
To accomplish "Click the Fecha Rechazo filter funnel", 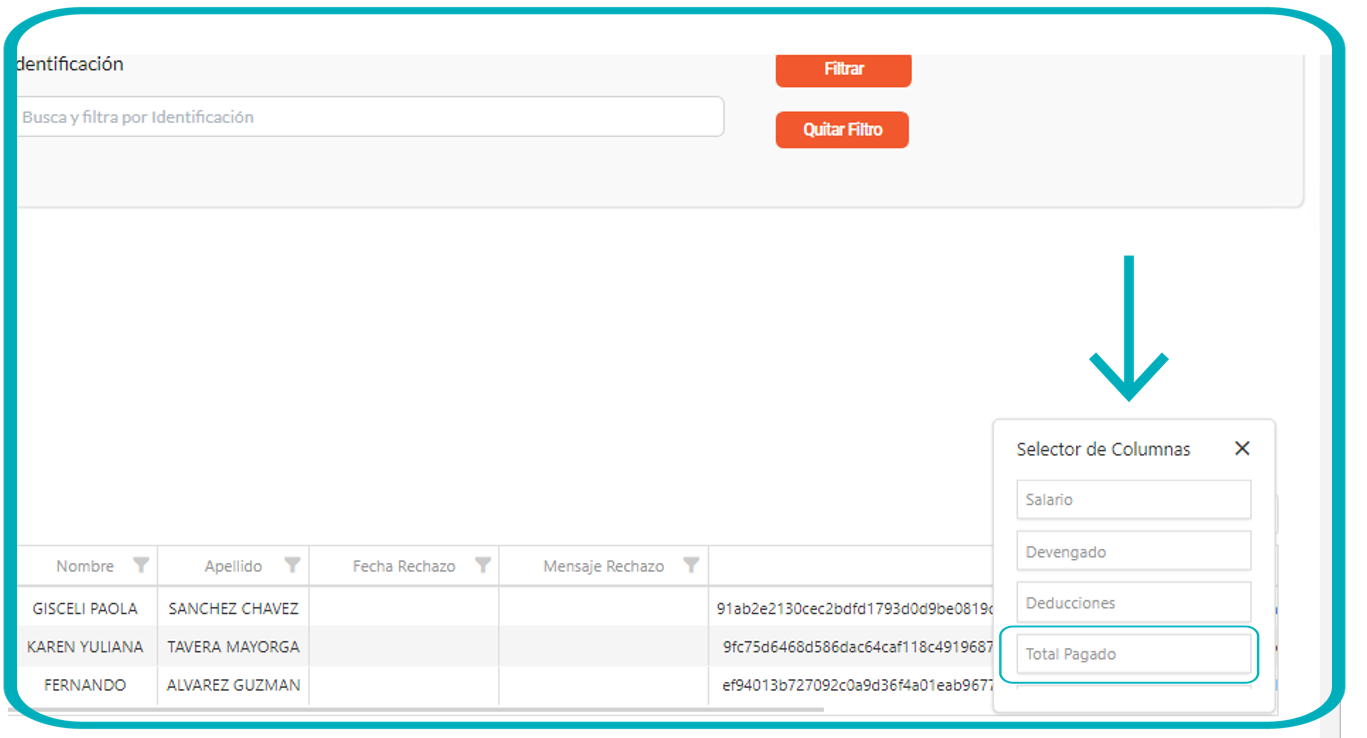I will click(483, 566).
